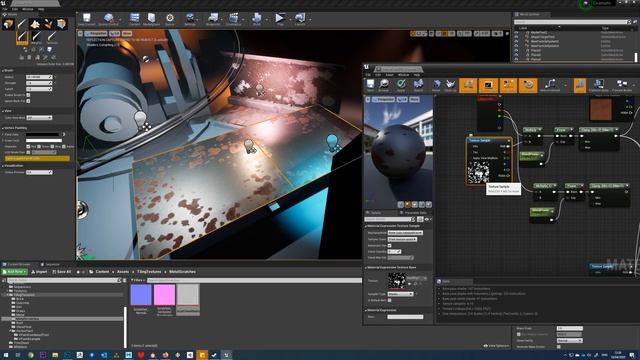Click Add New in Content Browser

(x=15, y=271)
